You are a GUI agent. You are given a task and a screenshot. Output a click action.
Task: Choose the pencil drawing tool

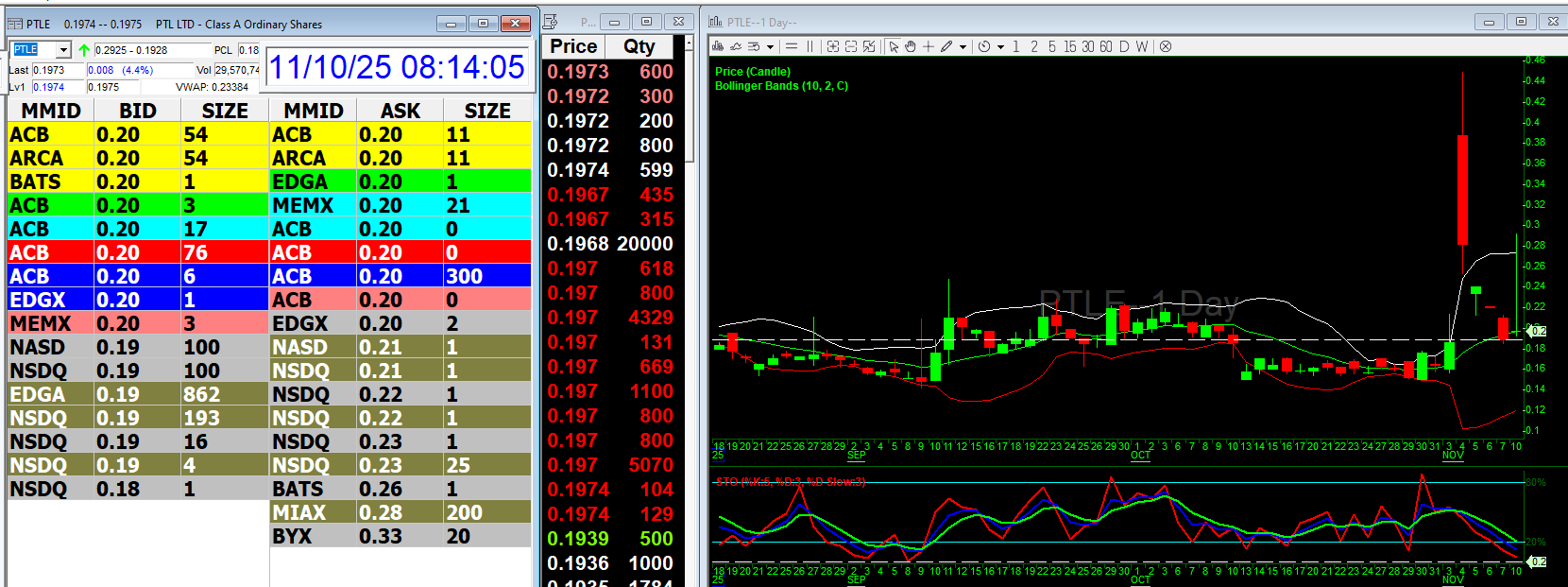946,46
